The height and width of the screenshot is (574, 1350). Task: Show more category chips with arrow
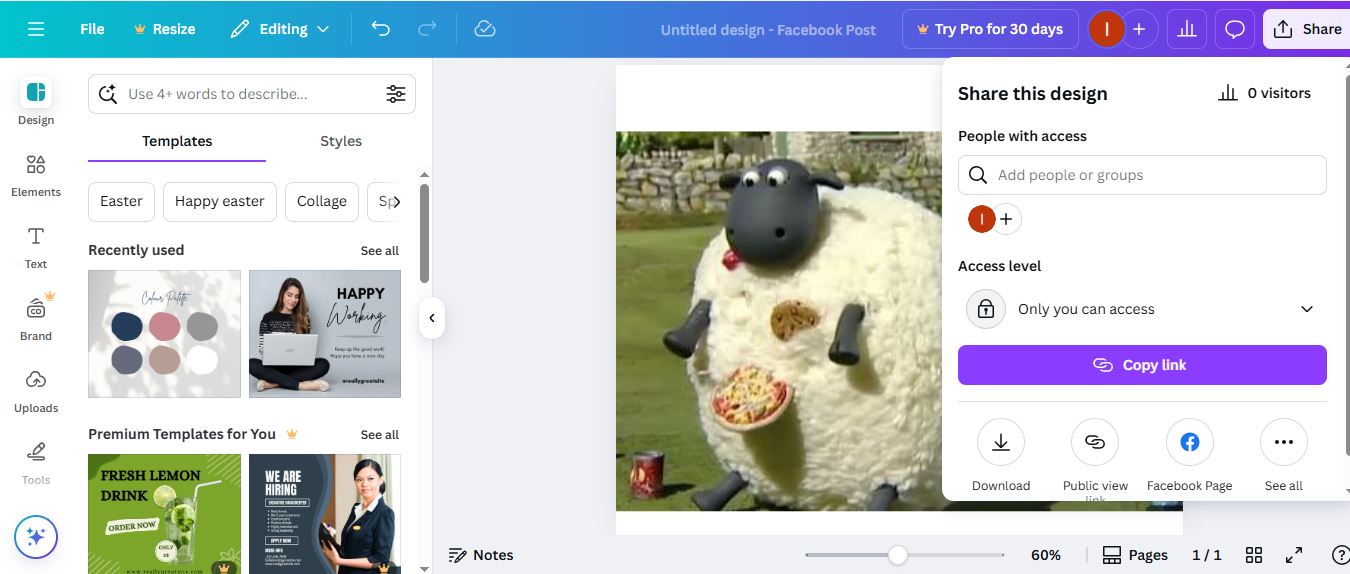(x=396, y=201)
